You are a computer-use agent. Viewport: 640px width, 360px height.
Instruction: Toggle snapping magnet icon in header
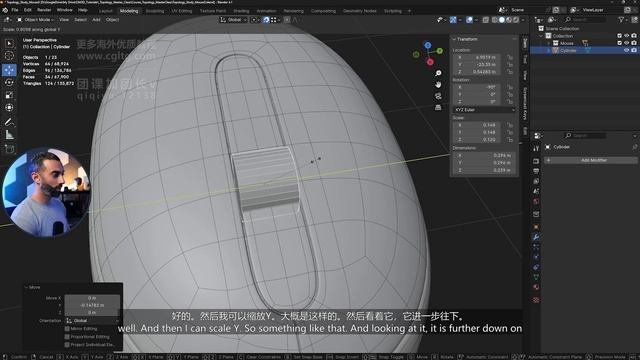point(266,20)
